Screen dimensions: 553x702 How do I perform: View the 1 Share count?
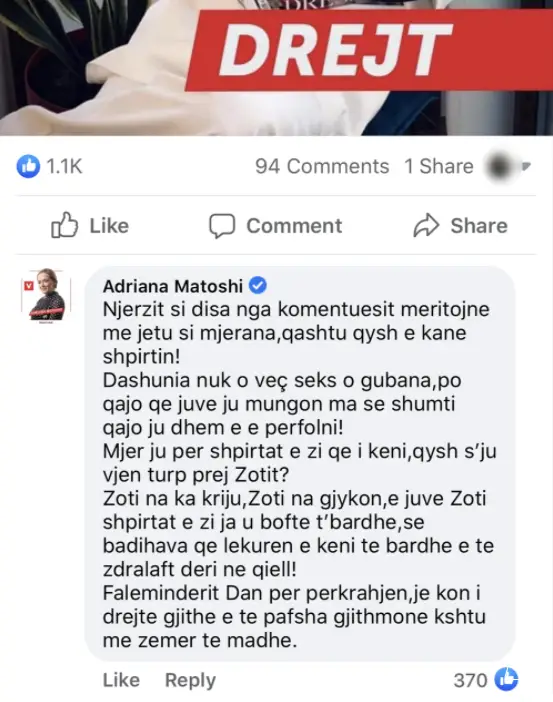pos(439,166)
